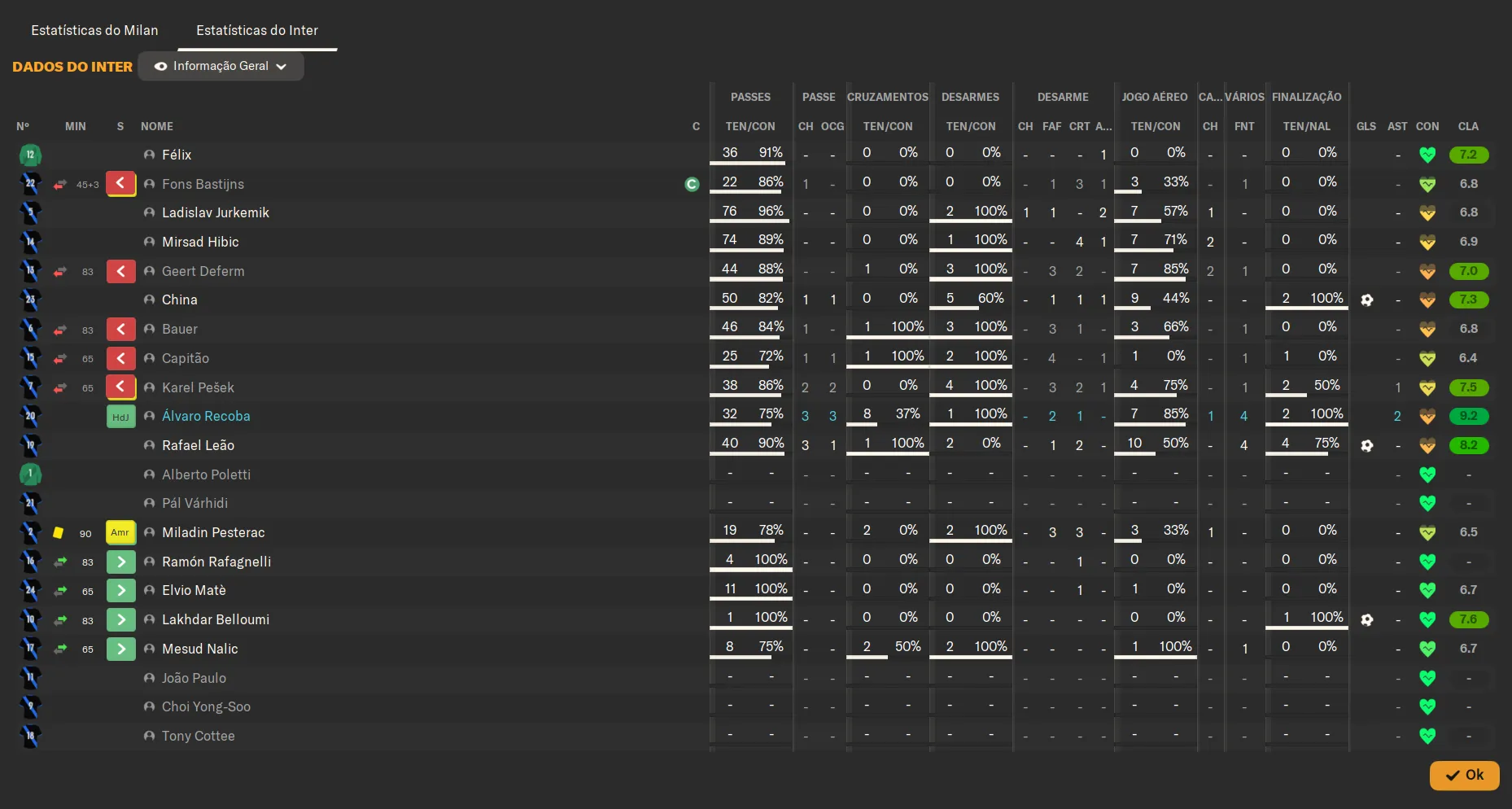Viewport: 1512px width, 809px height.
Task: Click HdJ man-of-the-match badge for Álvaro Recoba
Action: pos(120,417)
